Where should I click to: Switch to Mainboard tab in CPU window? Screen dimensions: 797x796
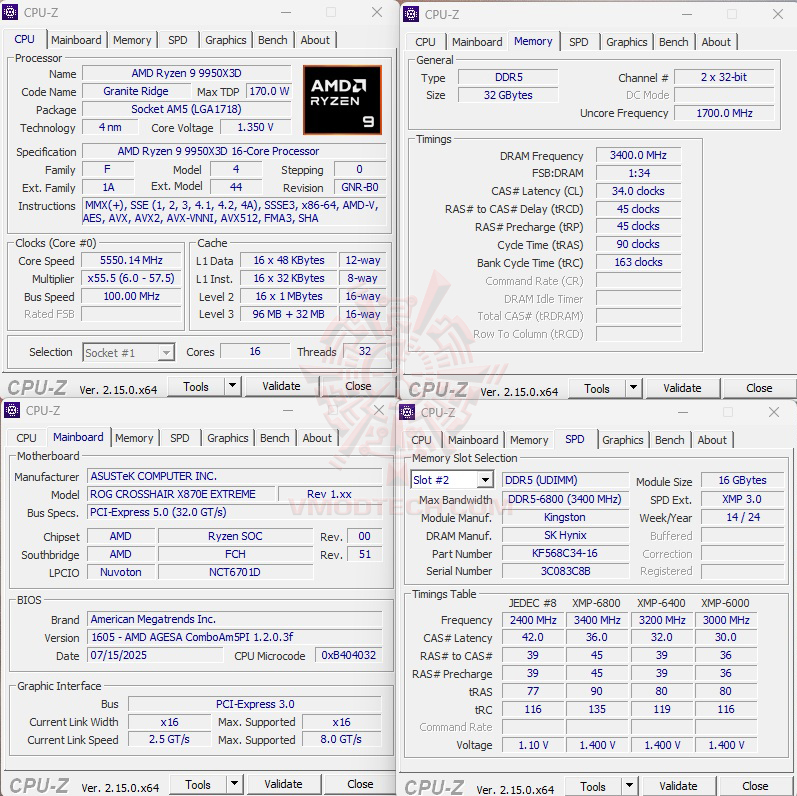click(76, 40)
